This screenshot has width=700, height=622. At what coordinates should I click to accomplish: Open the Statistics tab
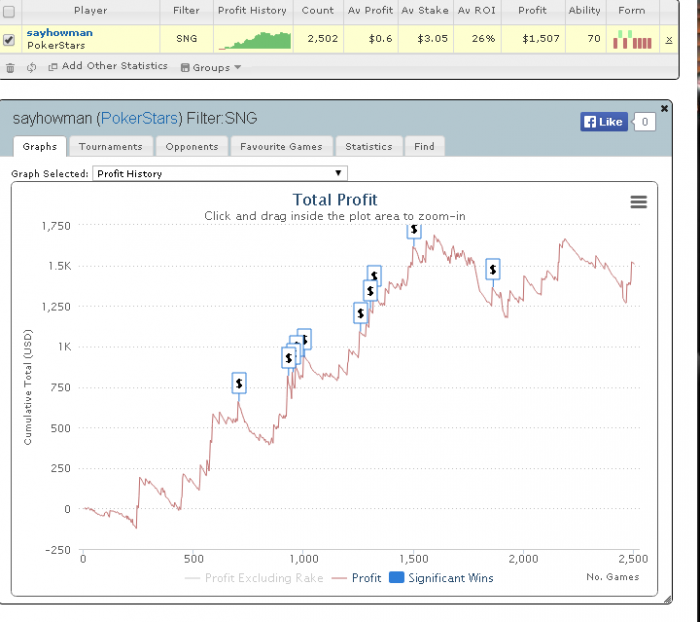pyautogui.click(x=369, y=146)
